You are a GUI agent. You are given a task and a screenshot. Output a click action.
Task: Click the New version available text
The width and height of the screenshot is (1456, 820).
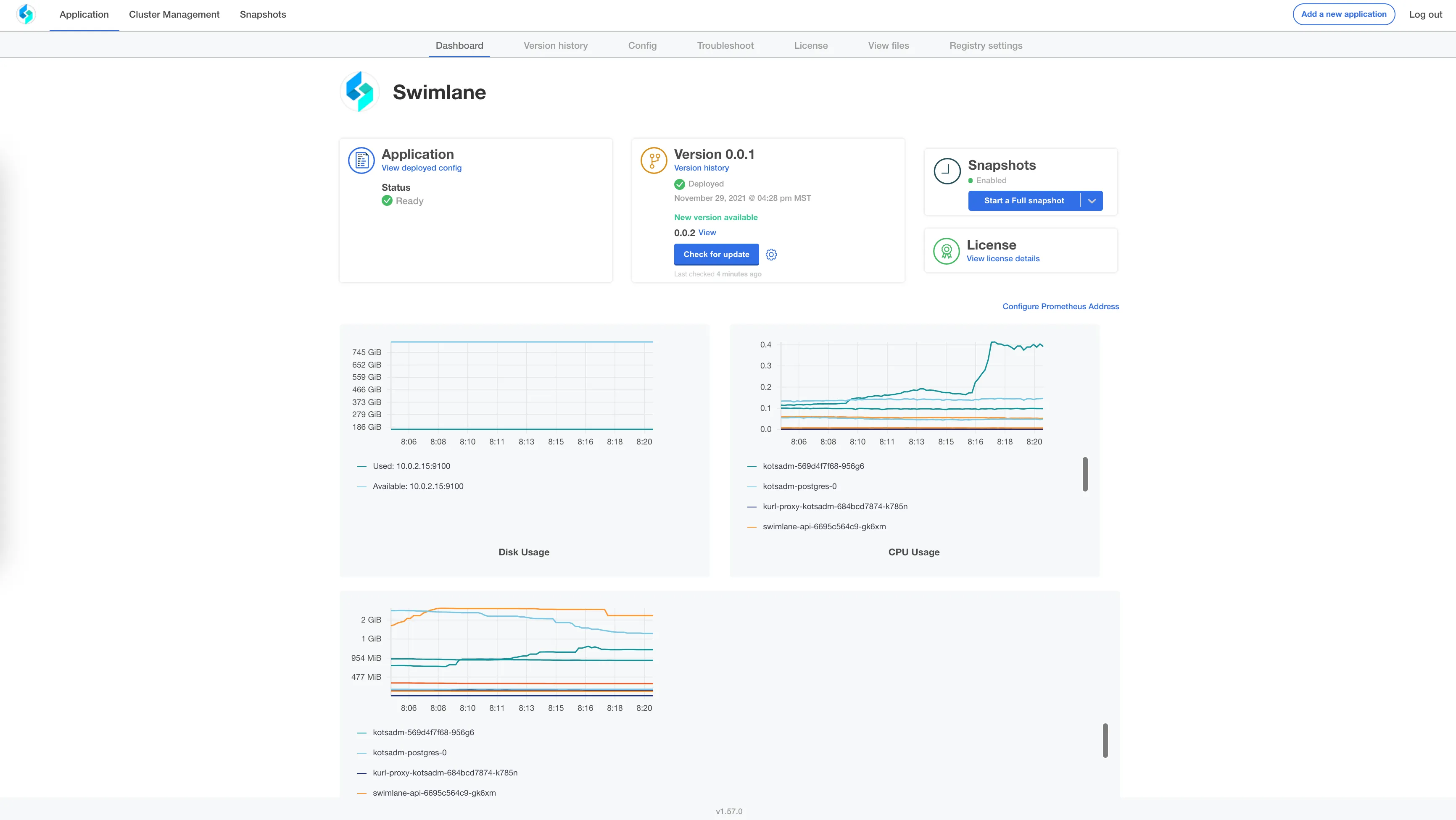coord(715,218)
